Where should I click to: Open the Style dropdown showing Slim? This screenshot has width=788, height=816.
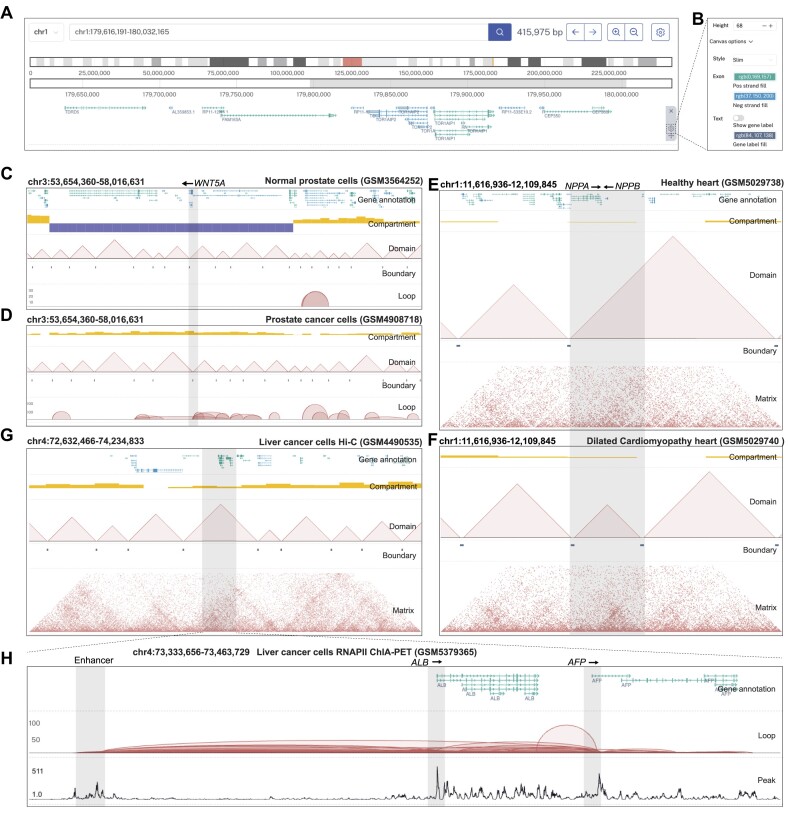point(754,60)
